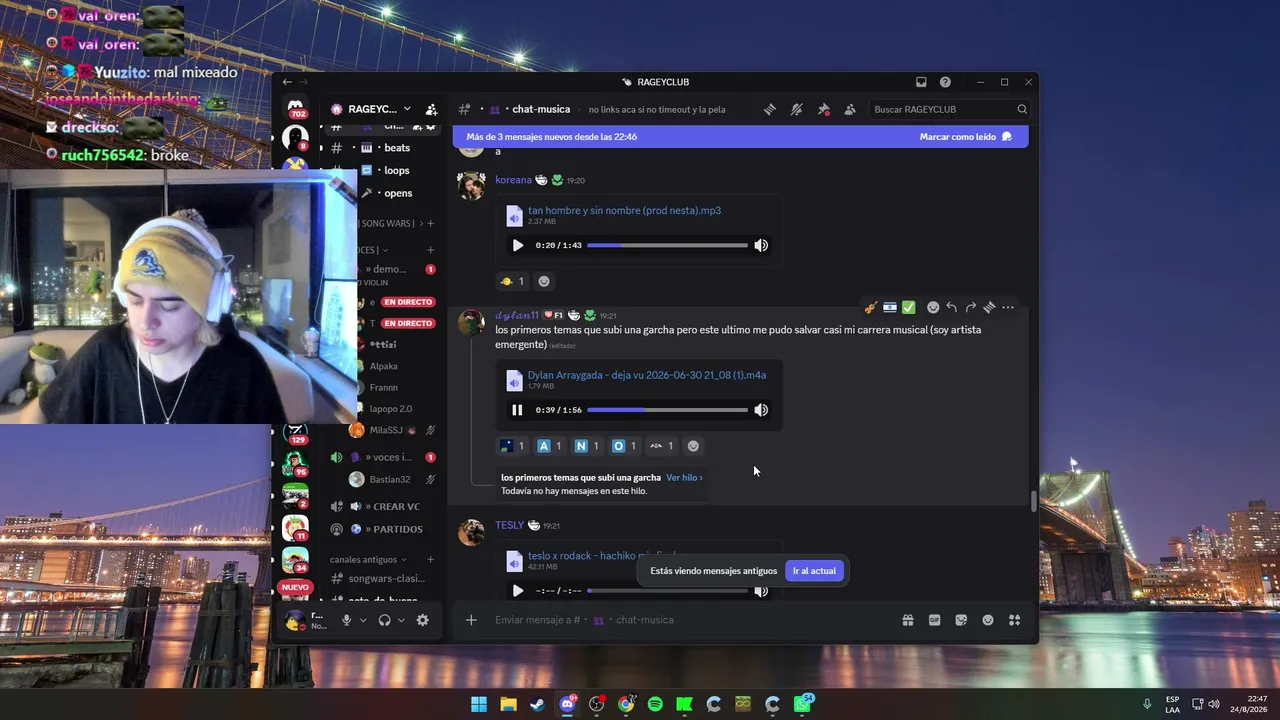The image size is (1280, 720).
Task: Collapse the canales antiguos category
Action: 368,559
